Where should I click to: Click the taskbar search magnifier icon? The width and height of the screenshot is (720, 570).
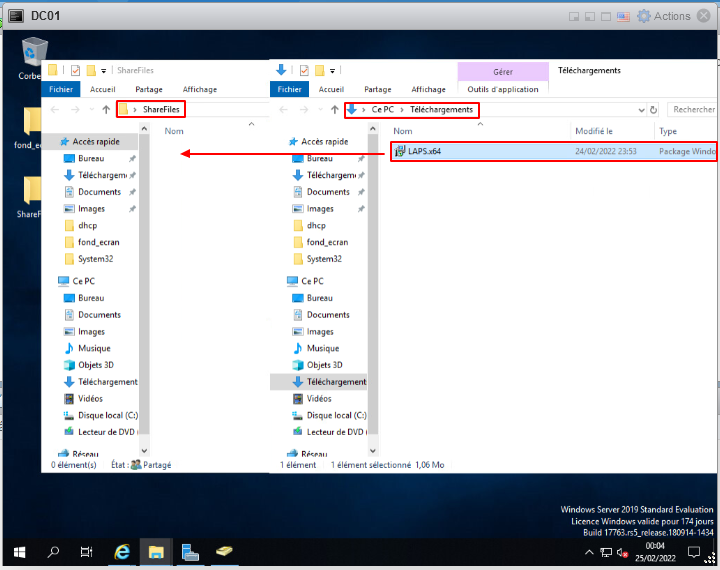pyautogui.click(x=54, y=551)
